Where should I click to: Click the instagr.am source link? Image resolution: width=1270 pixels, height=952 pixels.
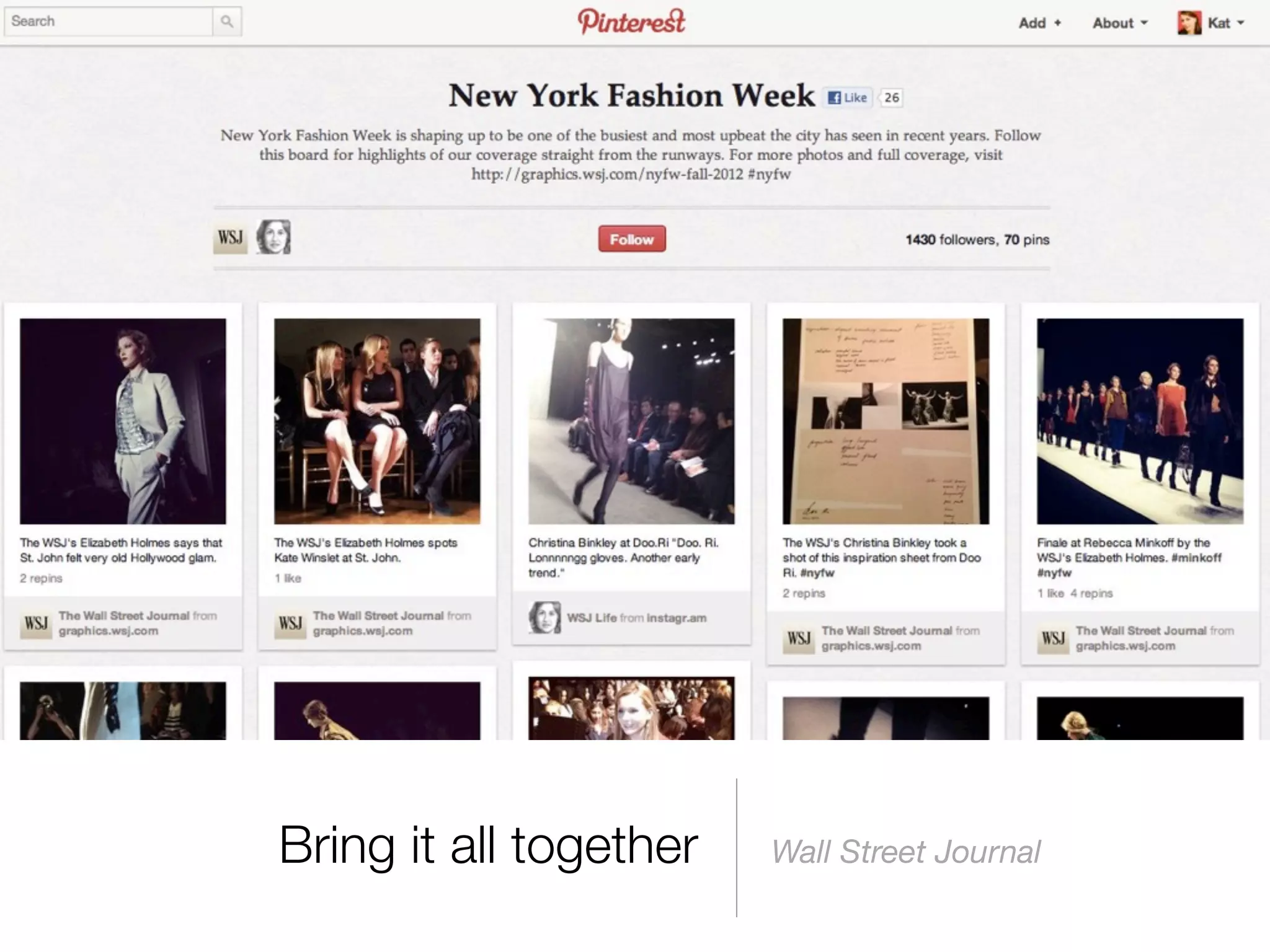point(677,618)
